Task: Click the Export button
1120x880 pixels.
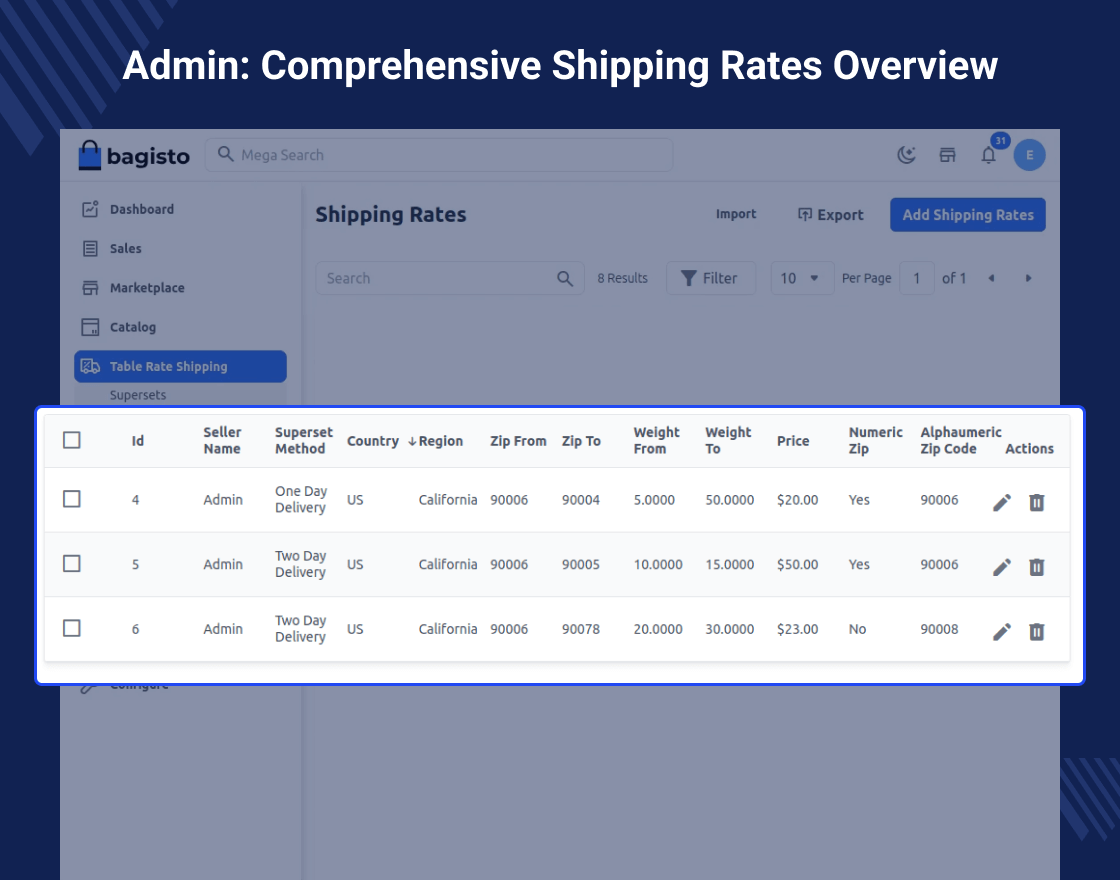Action: click(x=830, y=215)
